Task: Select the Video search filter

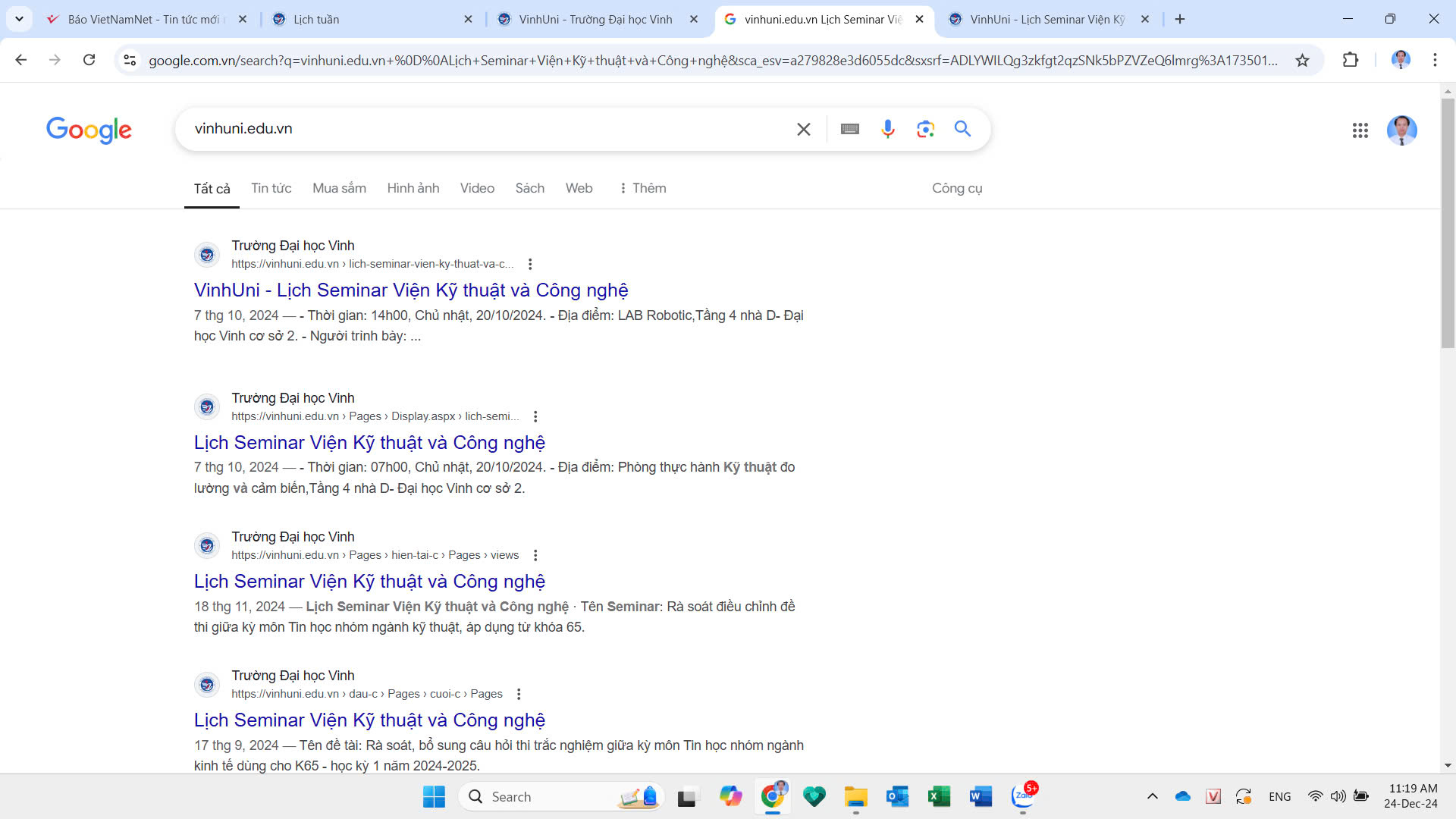Action: pyautogui.click(x=477, y=188)
